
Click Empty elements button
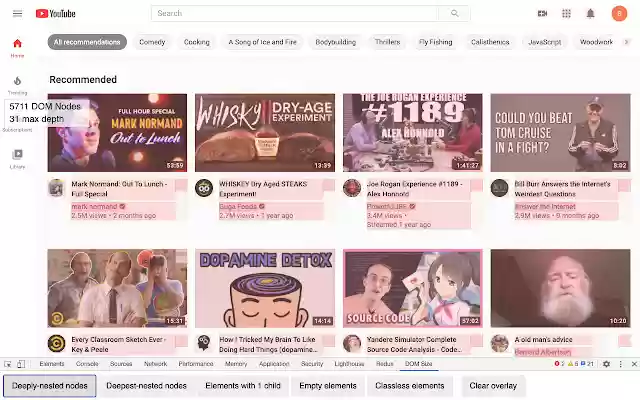click(x=328, y=386)
